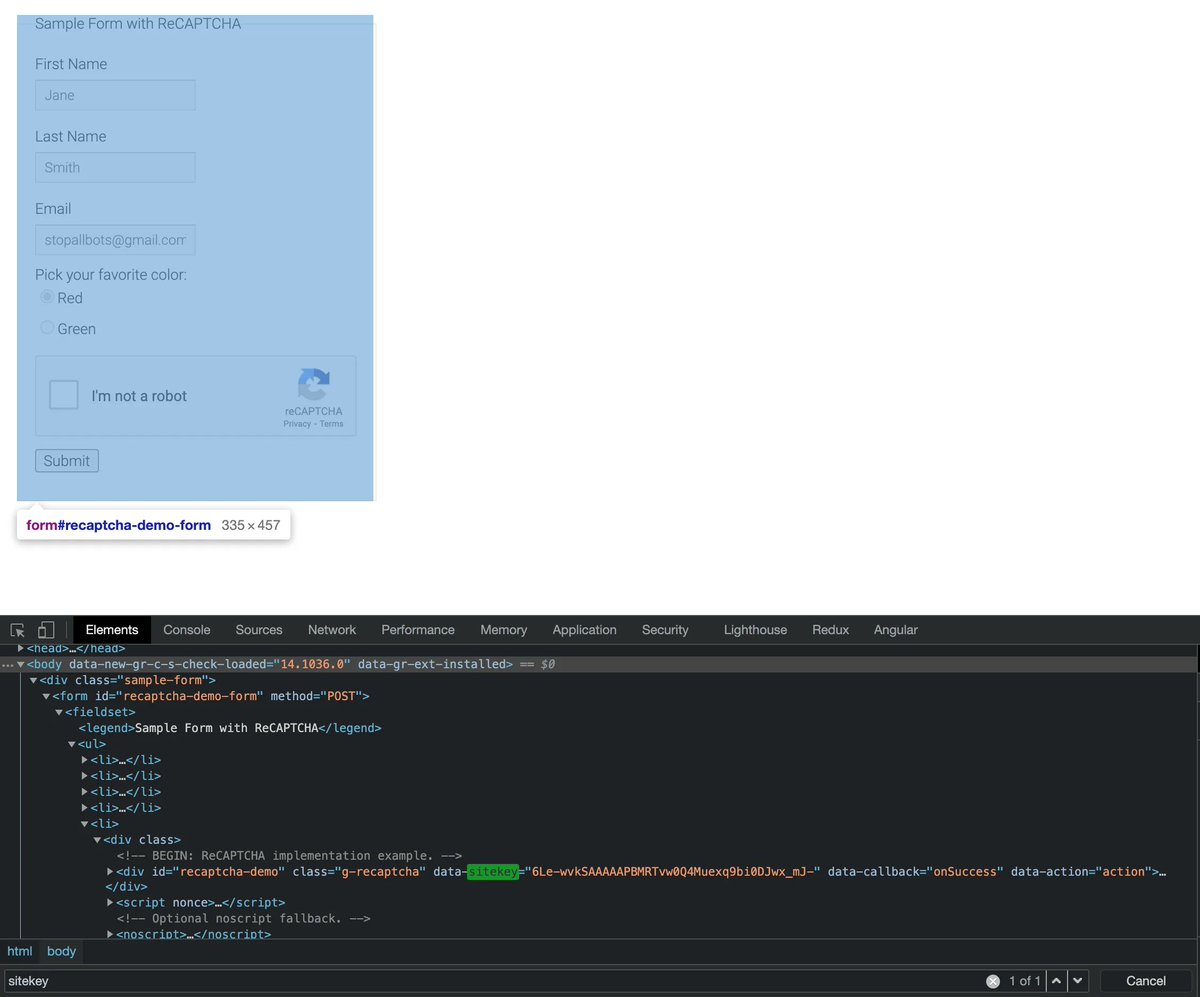The image size is (1200, 997).
Task: Expand the script nonce node
Action: tap(110, 903)
